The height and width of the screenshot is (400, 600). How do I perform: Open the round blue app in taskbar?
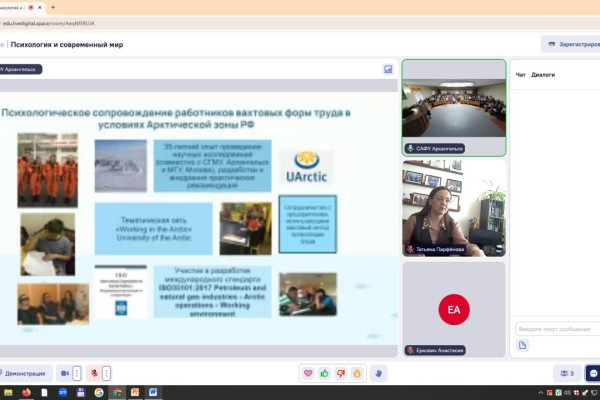click(63, 392)
